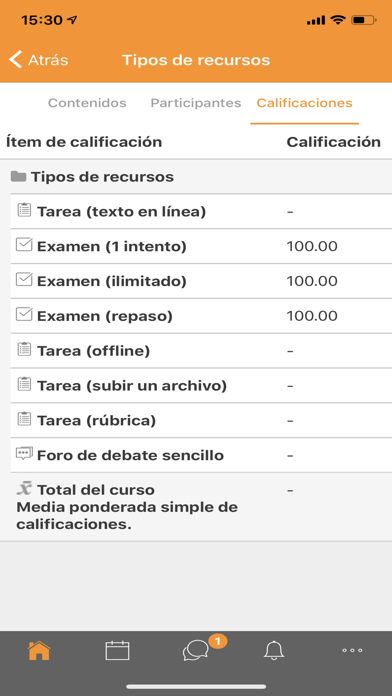Click the quiz icon beside Examen (1 intento)
The image size is (392, 696).
(x=24, y=245)
